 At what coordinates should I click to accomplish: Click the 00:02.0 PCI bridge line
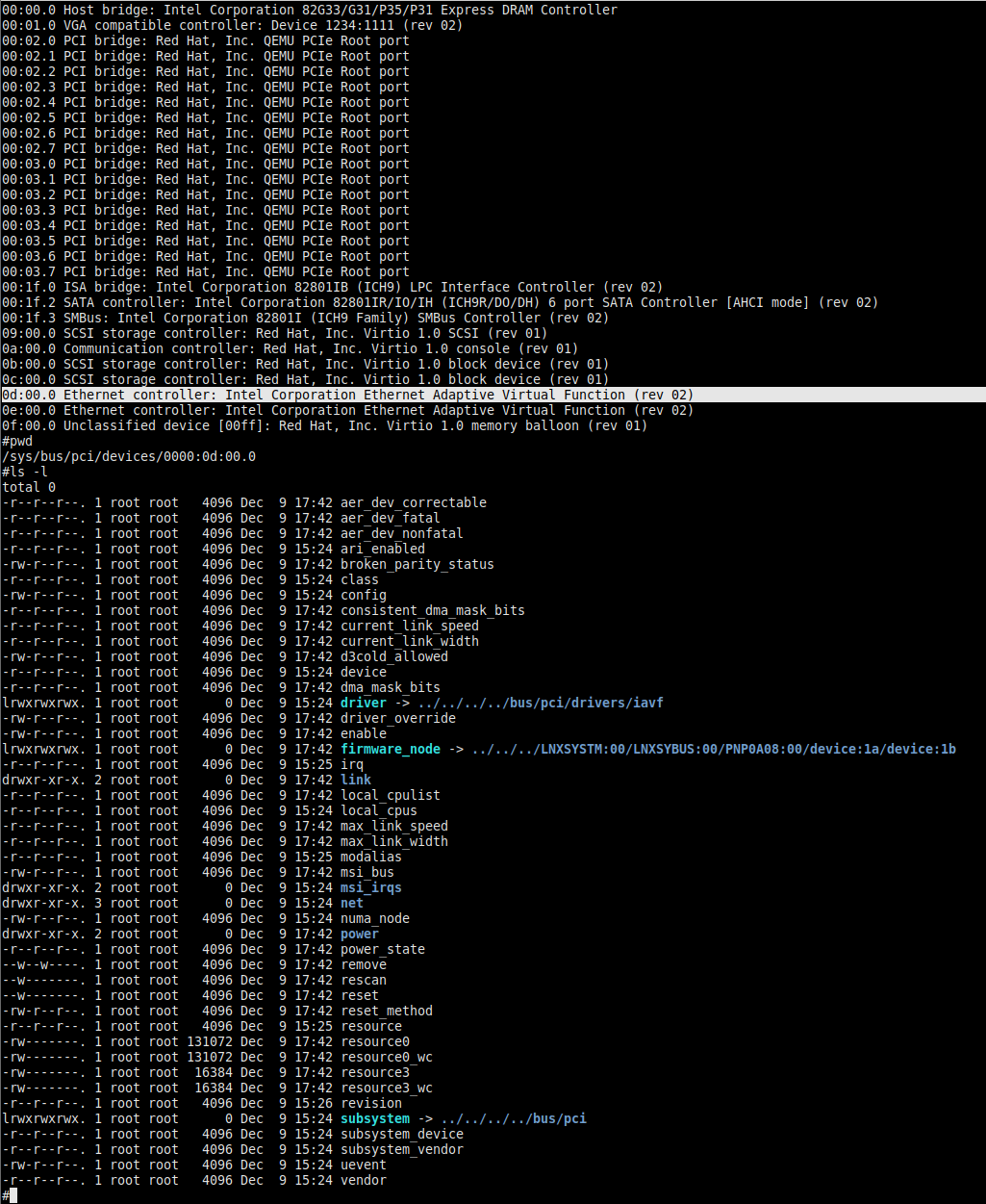point(206,40)
